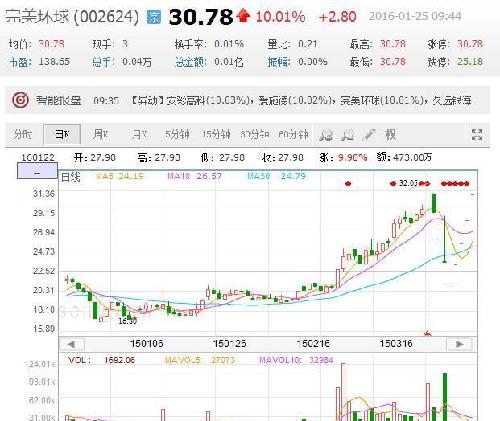Click the blue 深 exchange badge icon
Viewport: 500px width, 421px height.
point(154,17)
